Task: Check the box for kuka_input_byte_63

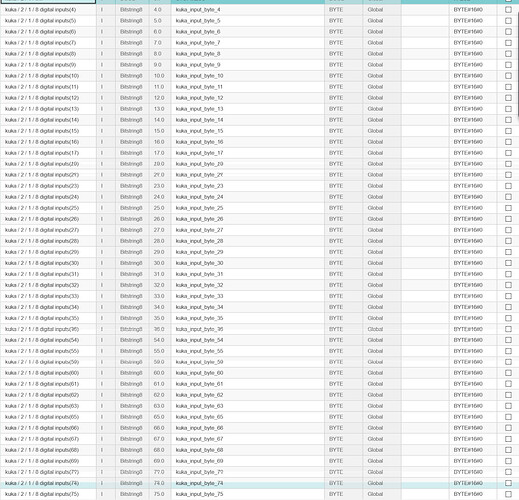Action: coord(508,406)
